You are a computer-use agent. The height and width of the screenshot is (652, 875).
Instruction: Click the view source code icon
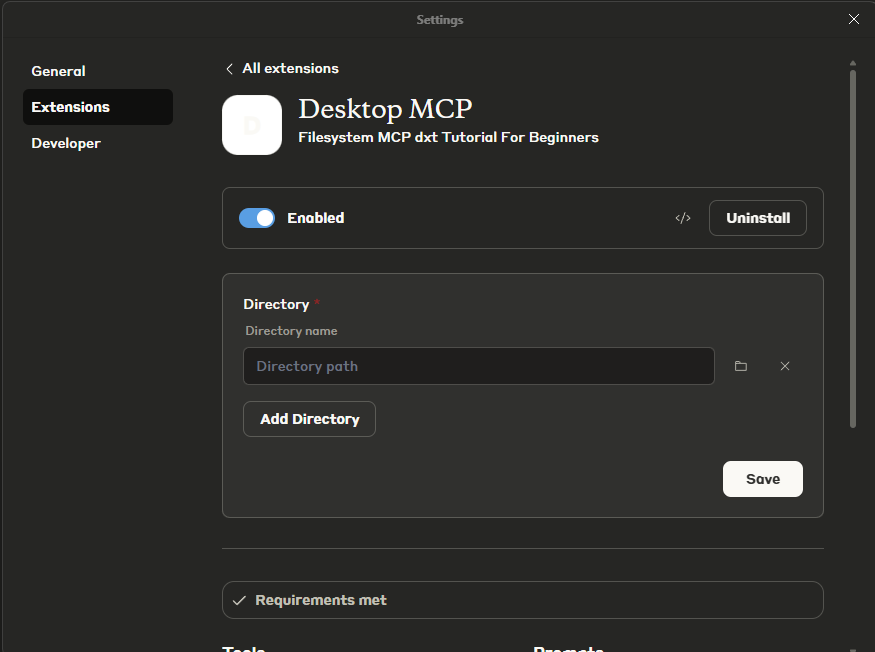point(683,218)
